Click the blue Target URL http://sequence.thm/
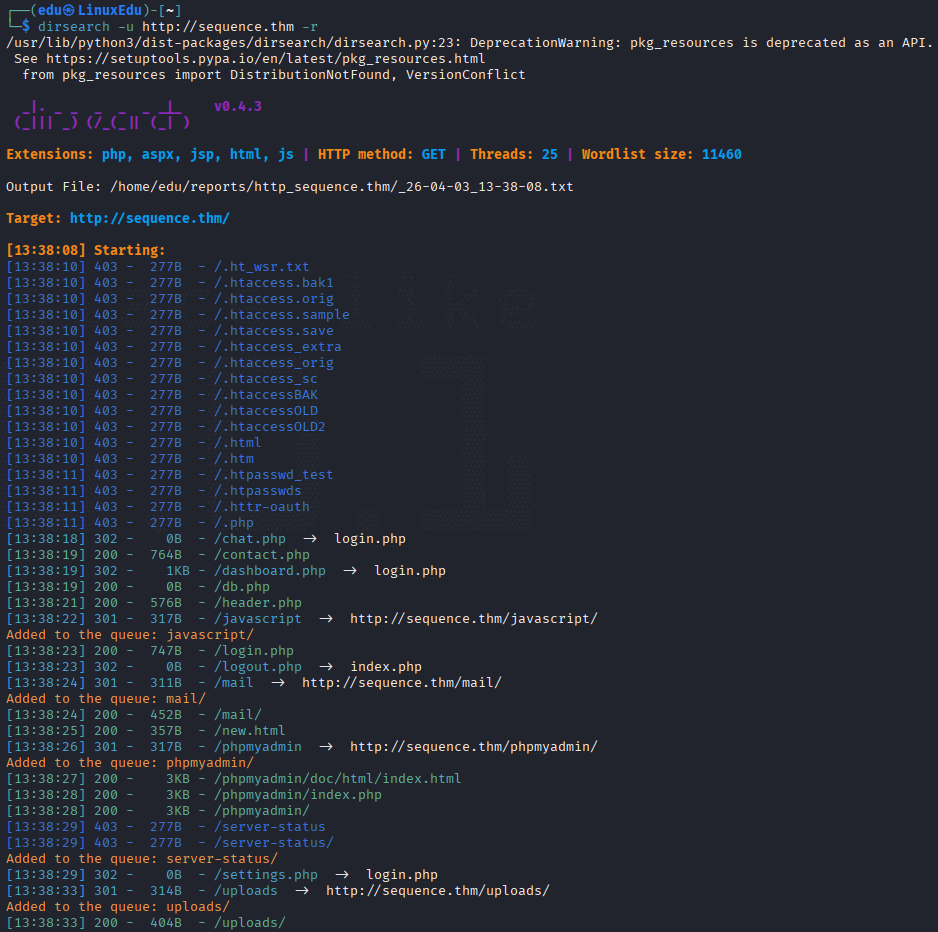Viewport: 938px width, 932px height. tap(150, 218)
